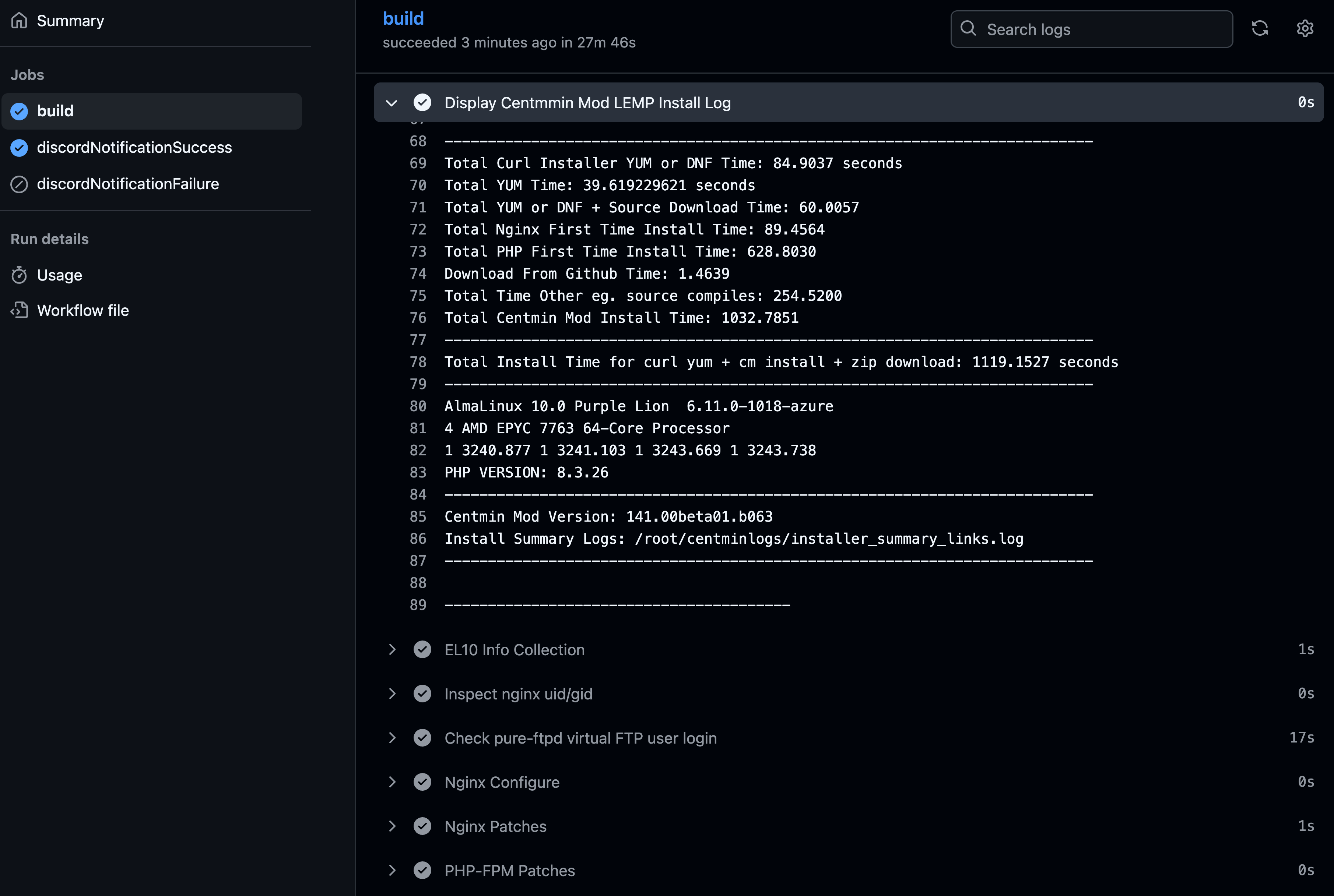Click check icon of Nginx Patches step
This screenshot has width=1334, height=896.
tap(422, 826)
